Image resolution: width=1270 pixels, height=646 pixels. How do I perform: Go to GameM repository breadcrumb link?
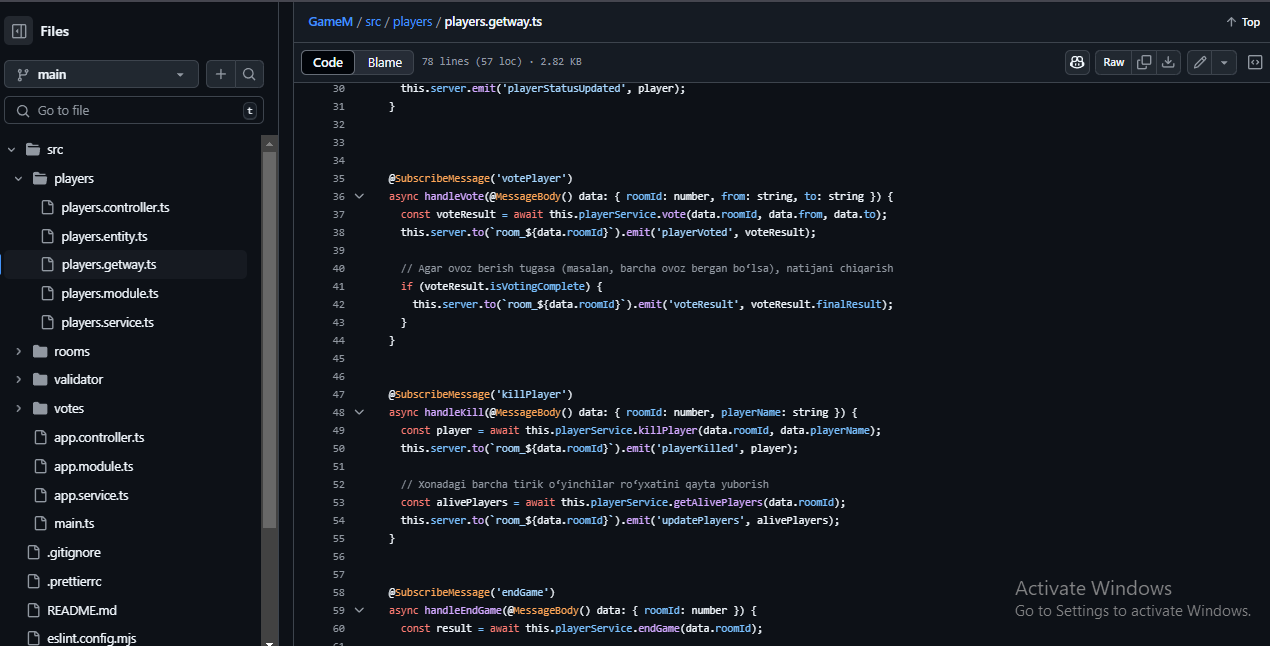tap(330, 21)
